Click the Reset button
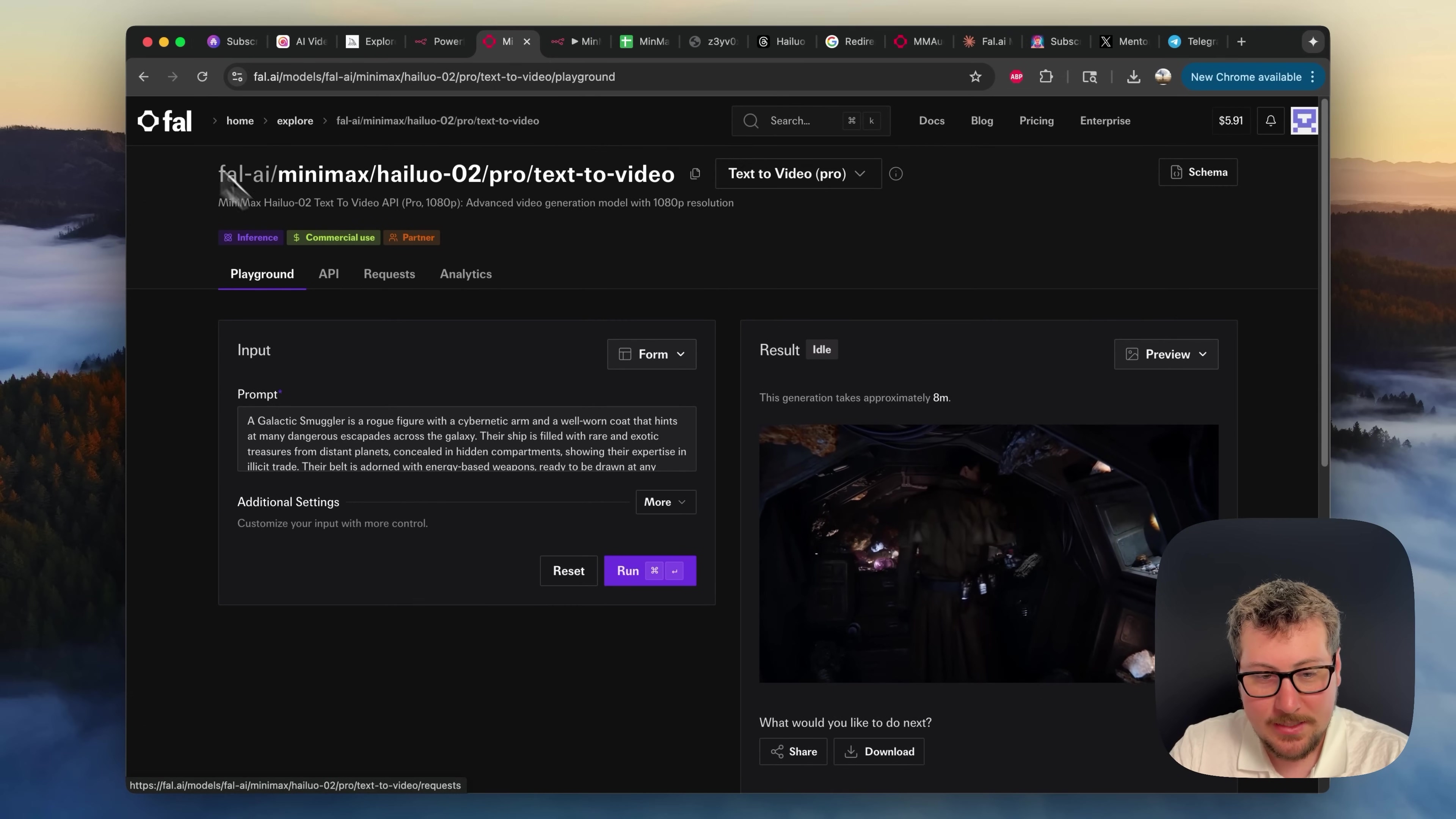Image resolution: width=1456 pixels, height=819 pixels. [x=569, y=571]
